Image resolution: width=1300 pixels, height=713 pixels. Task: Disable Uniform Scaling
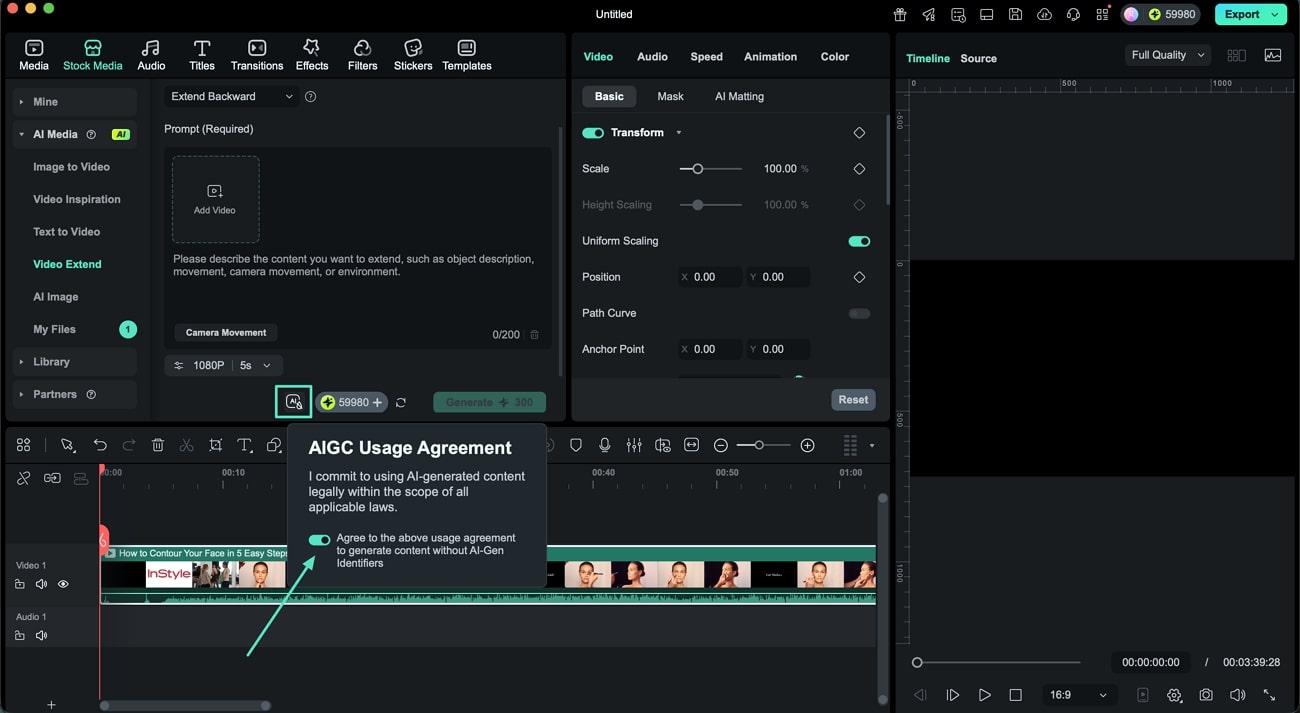pos(858,240)
